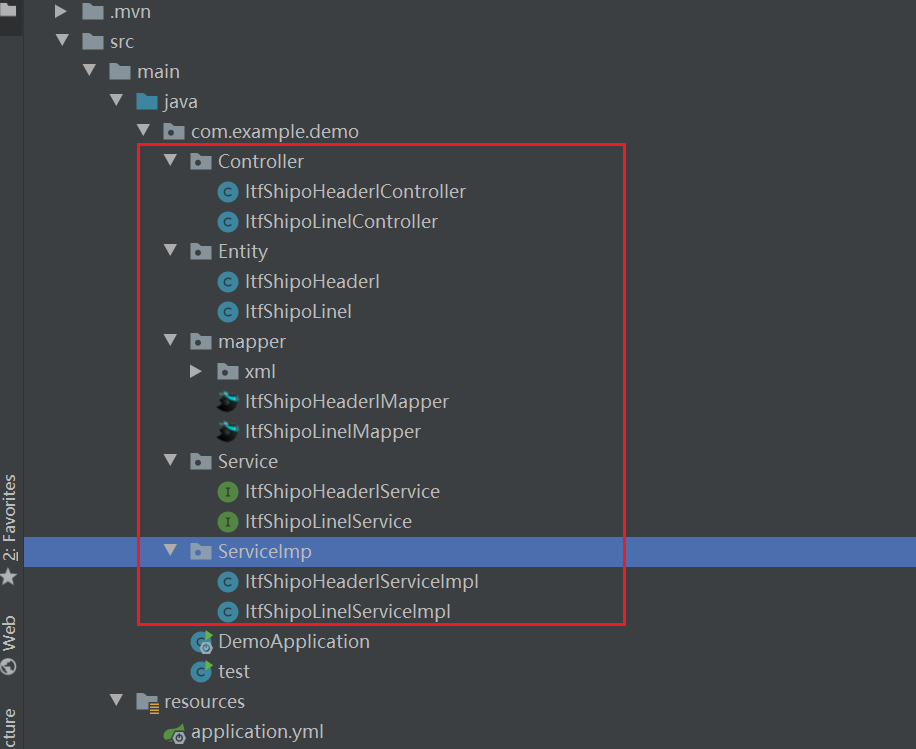Click the ItfShipoHeaderI class icon
916x749 pixels.
tap(228, 282)
